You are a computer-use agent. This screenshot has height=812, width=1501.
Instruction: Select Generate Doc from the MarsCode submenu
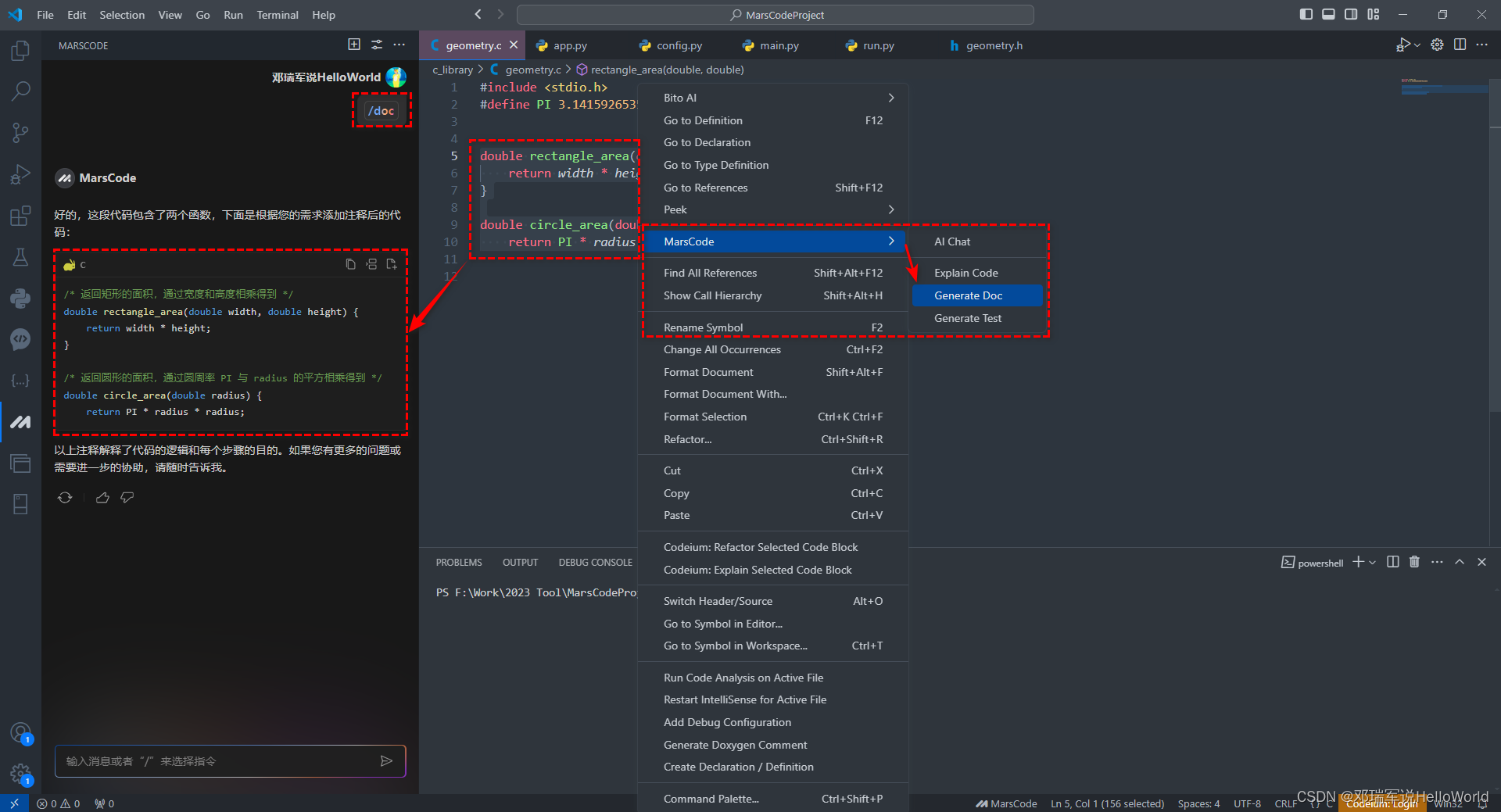click(968, 295)
